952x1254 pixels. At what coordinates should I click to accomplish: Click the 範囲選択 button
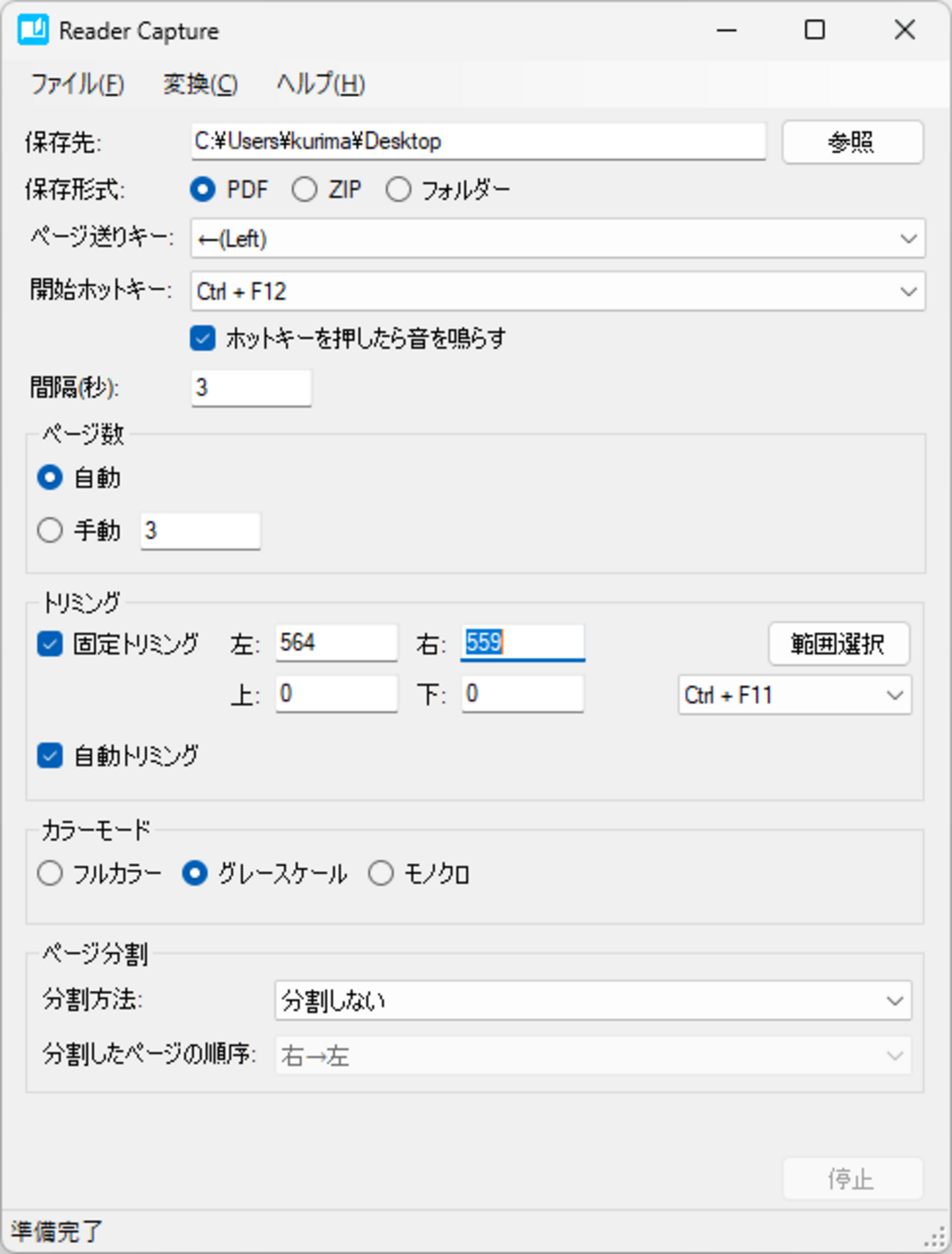pyautogui.click(x=838, y=644)
